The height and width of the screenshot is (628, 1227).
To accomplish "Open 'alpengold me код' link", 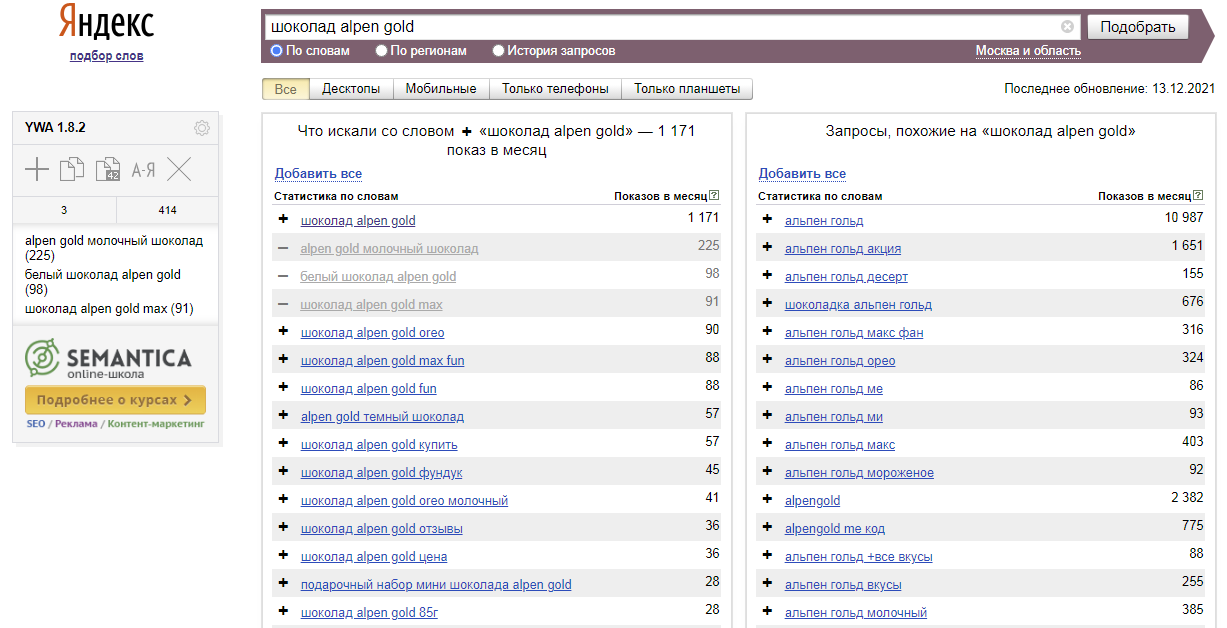I will 835,529.
